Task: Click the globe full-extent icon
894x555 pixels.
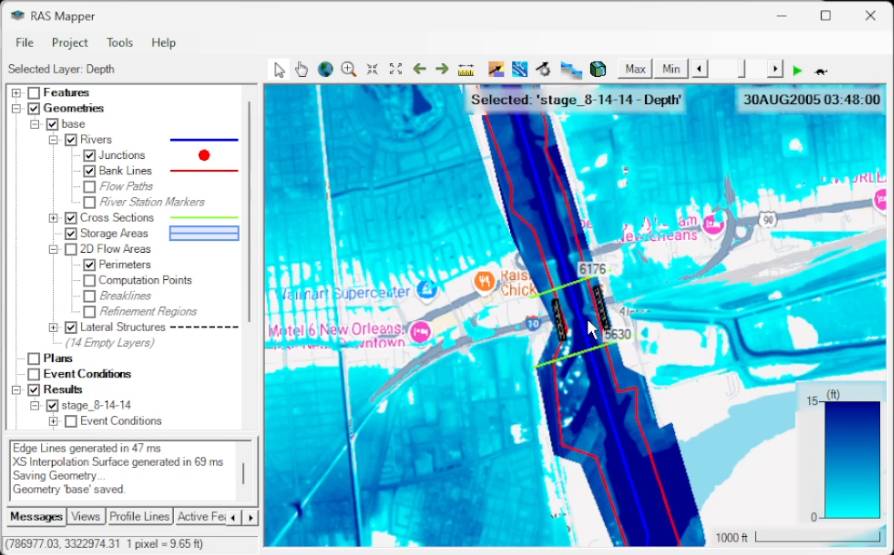Action: (x=325, y=69)
